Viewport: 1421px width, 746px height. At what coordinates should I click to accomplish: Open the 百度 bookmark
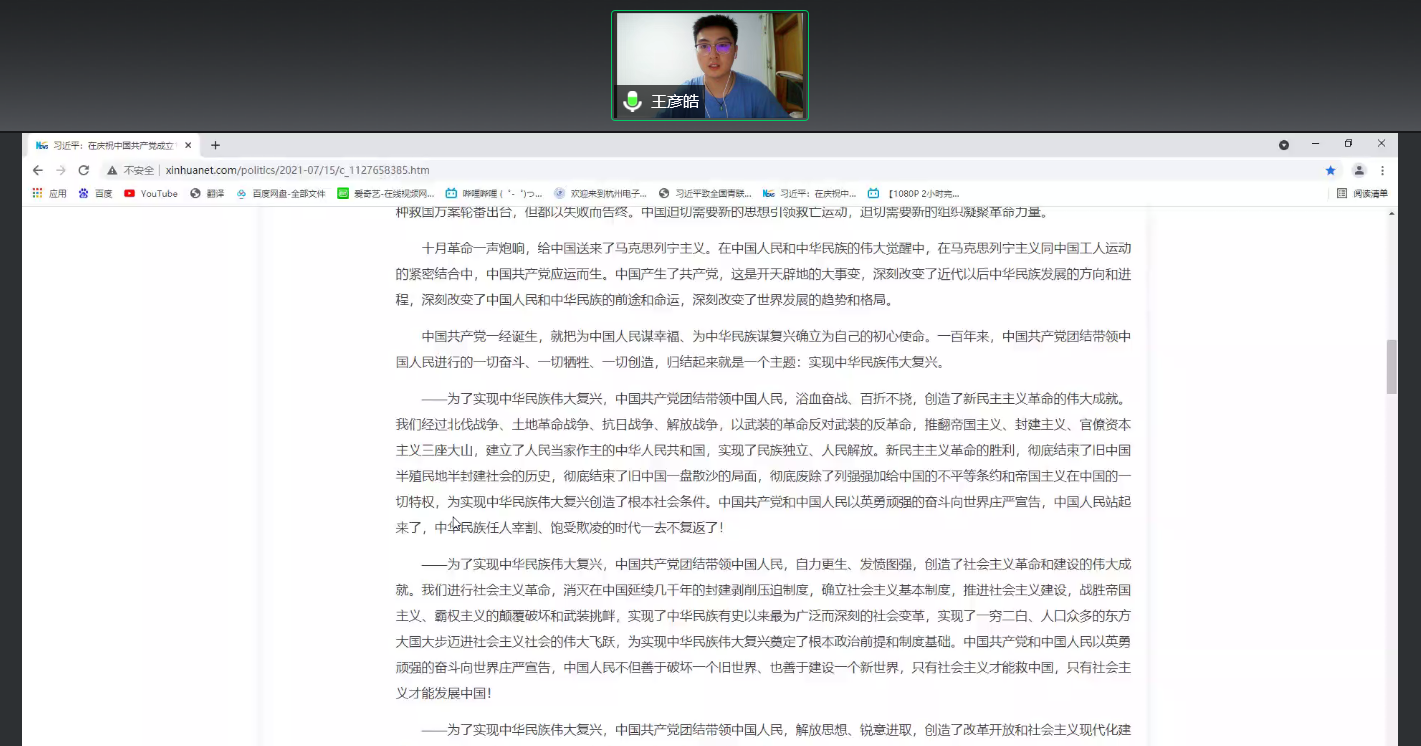coord(96,193)
